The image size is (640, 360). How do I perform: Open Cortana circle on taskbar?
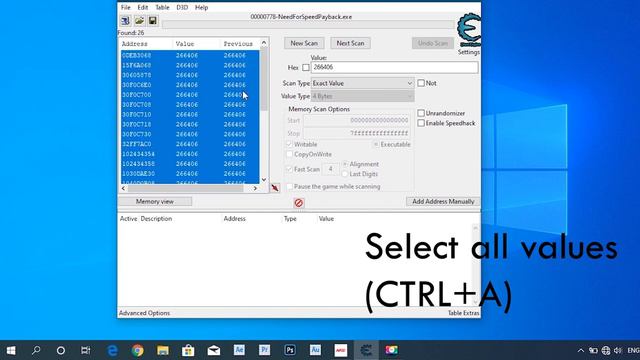61,350
